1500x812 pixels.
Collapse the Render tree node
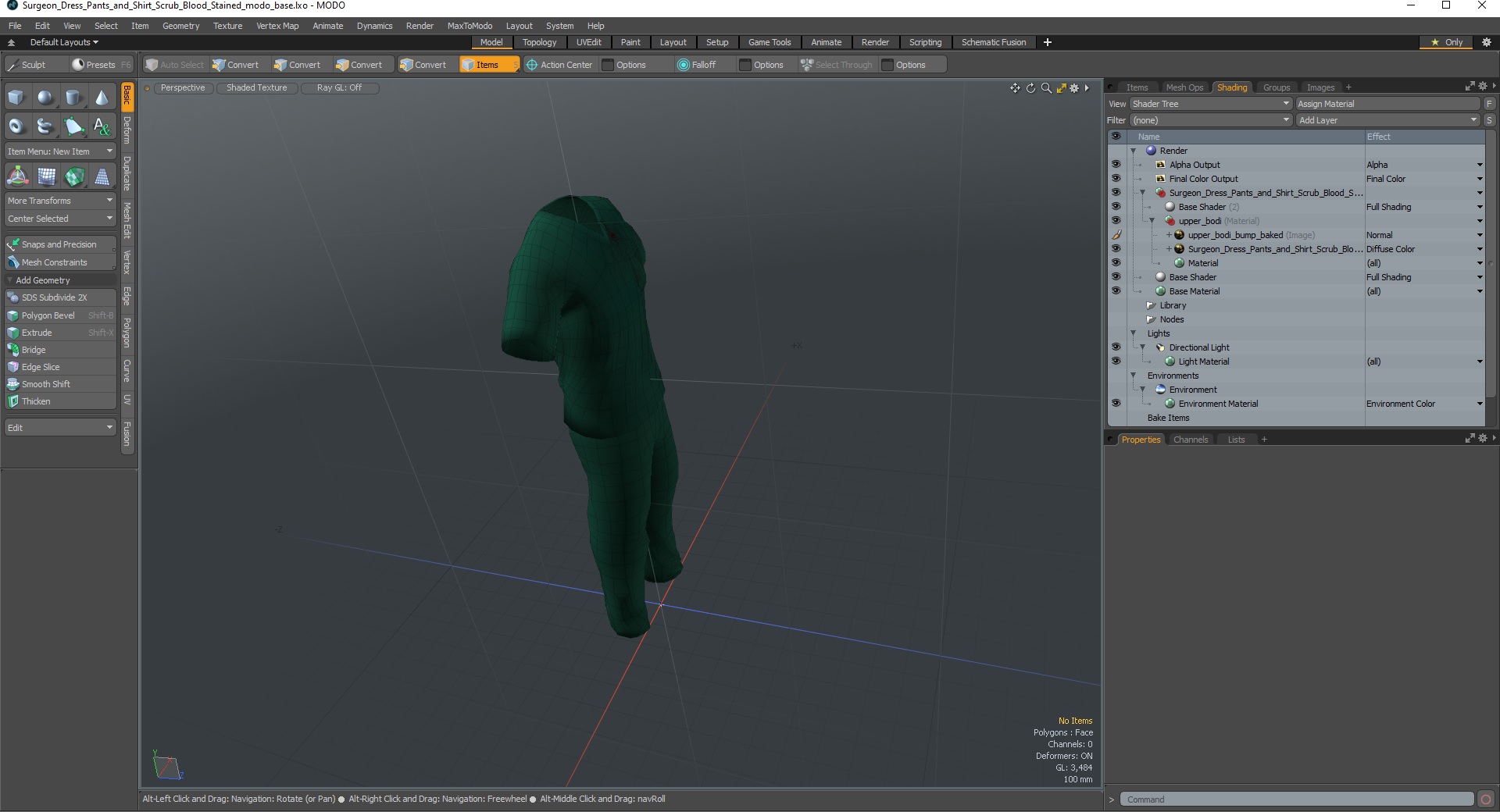[x=1133, y=151]
